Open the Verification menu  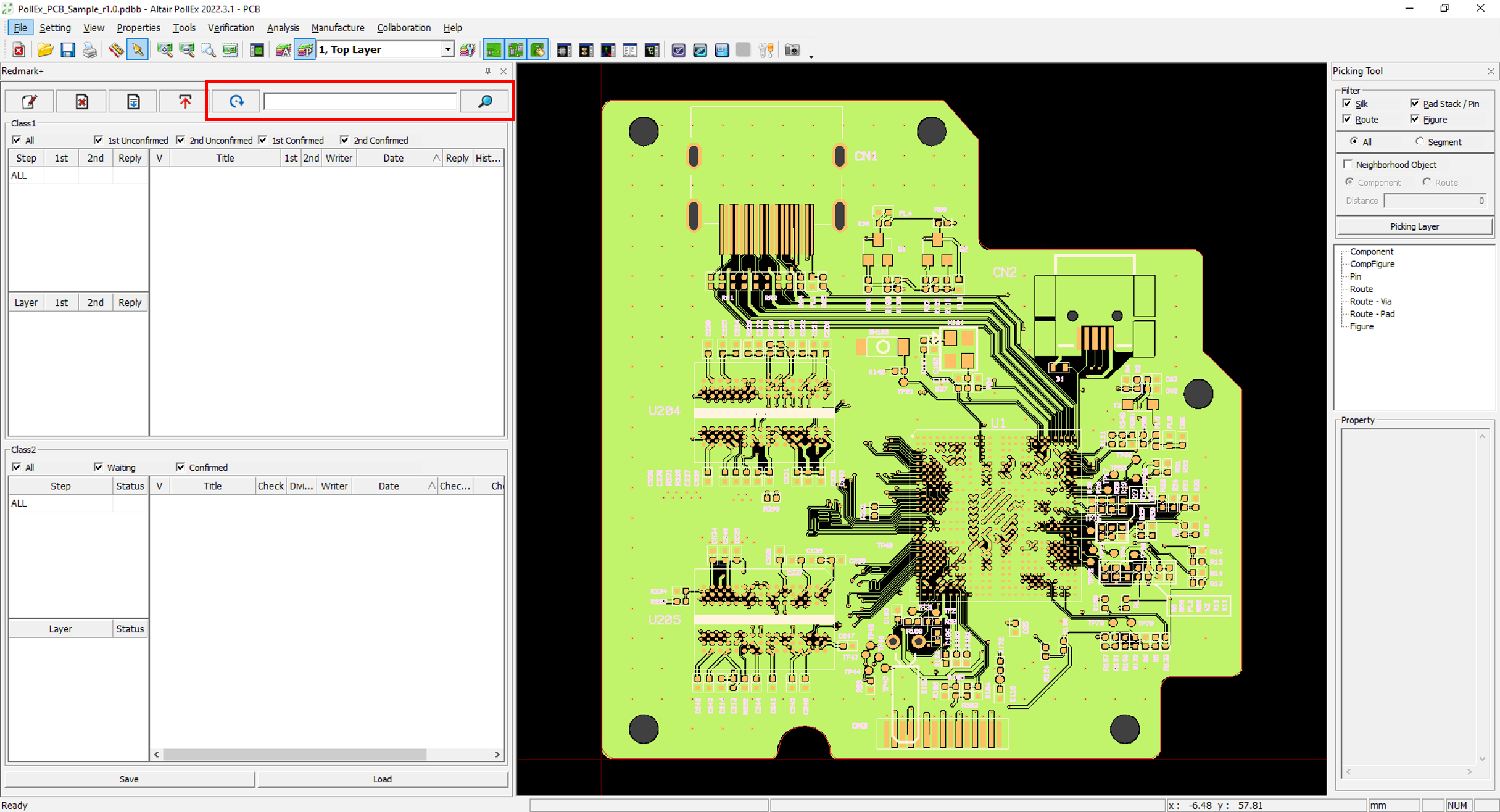[230, 28]
